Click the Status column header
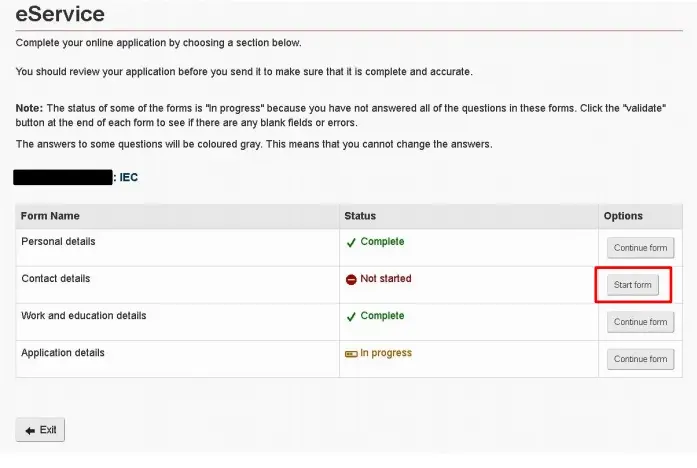The width and height of the screenshot is (697, 468). [x=360, y=216]
